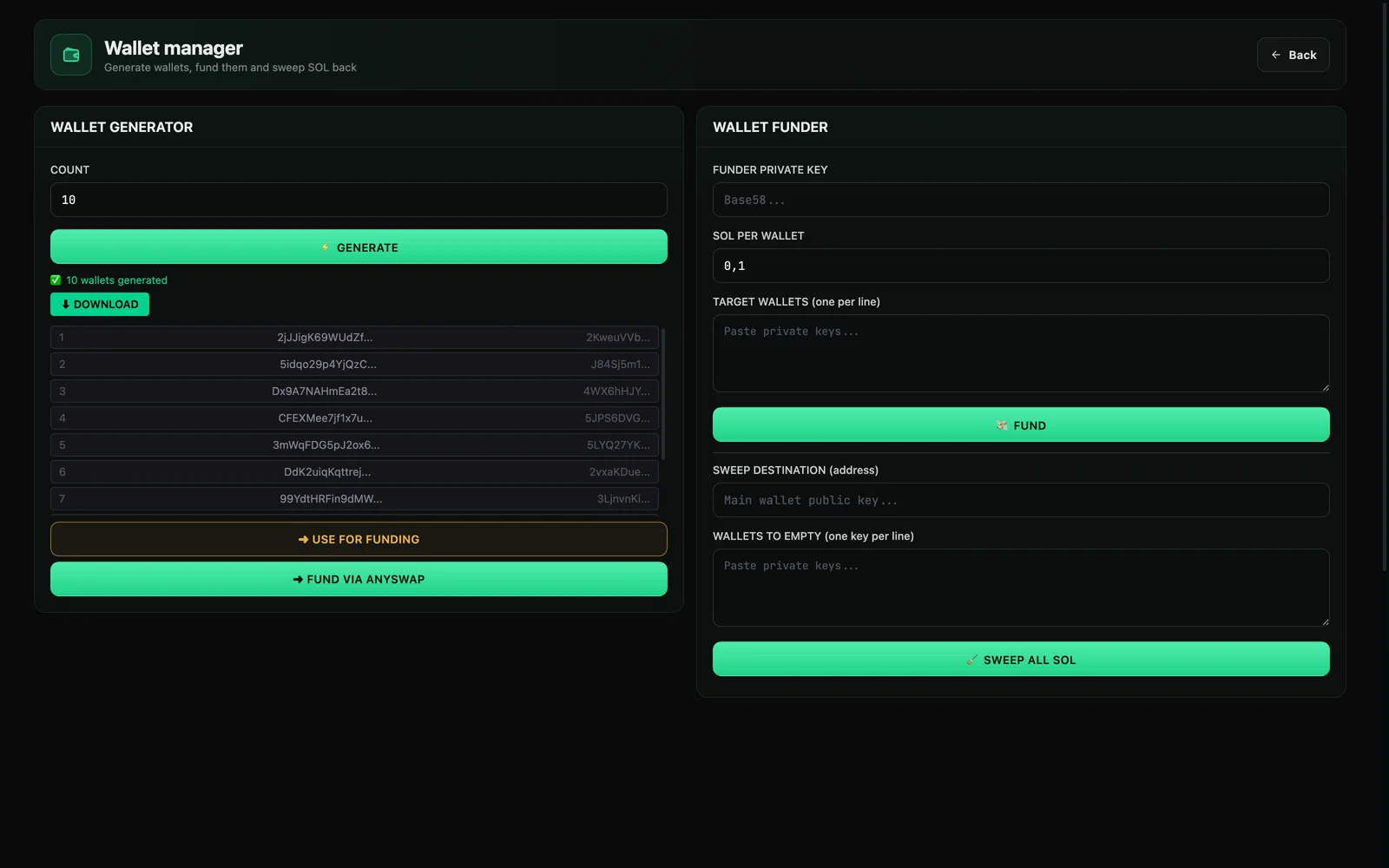
Task: Click private key snippet 2vxaKDue...
Action: click(619, 472)
